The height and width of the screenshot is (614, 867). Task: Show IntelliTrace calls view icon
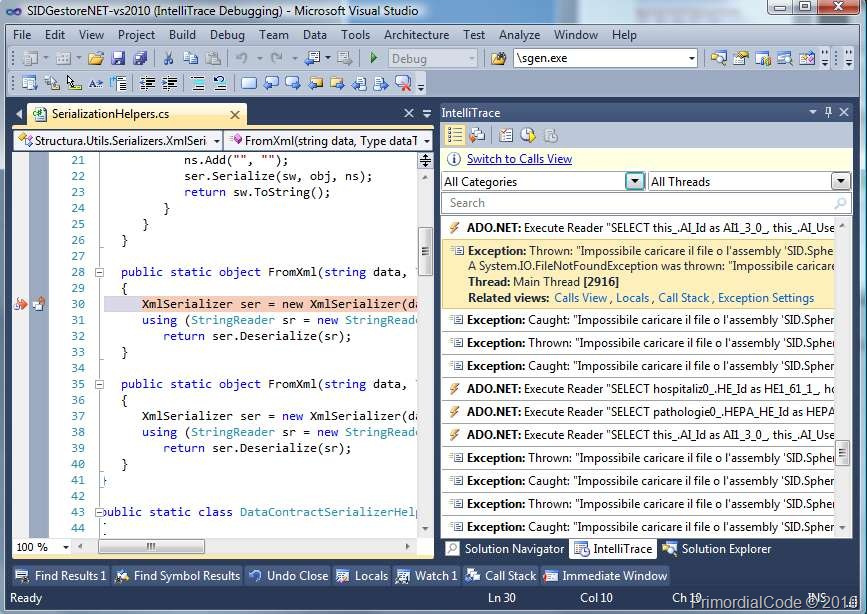pos(477,135)
